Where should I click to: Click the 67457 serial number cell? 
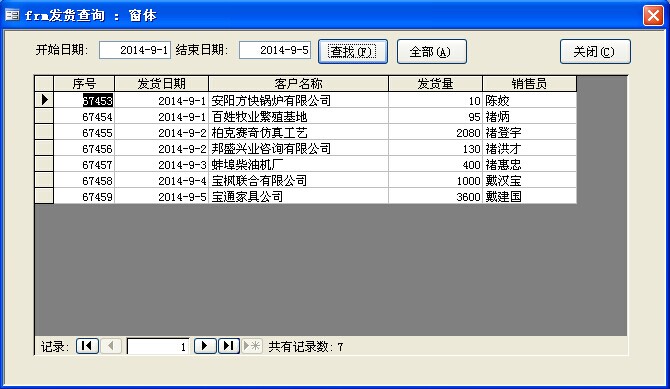(x=84, y=165)
